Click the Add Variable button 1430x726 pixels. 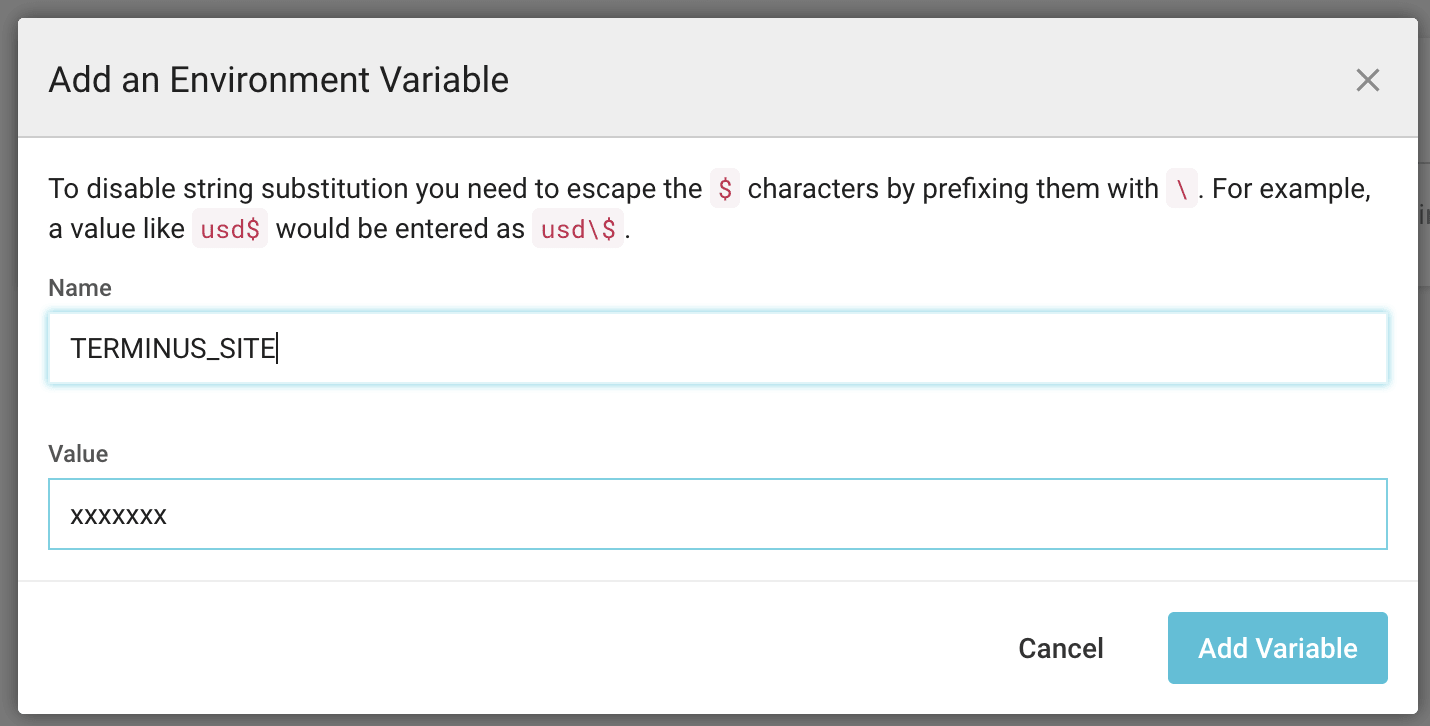[1277, 648]
